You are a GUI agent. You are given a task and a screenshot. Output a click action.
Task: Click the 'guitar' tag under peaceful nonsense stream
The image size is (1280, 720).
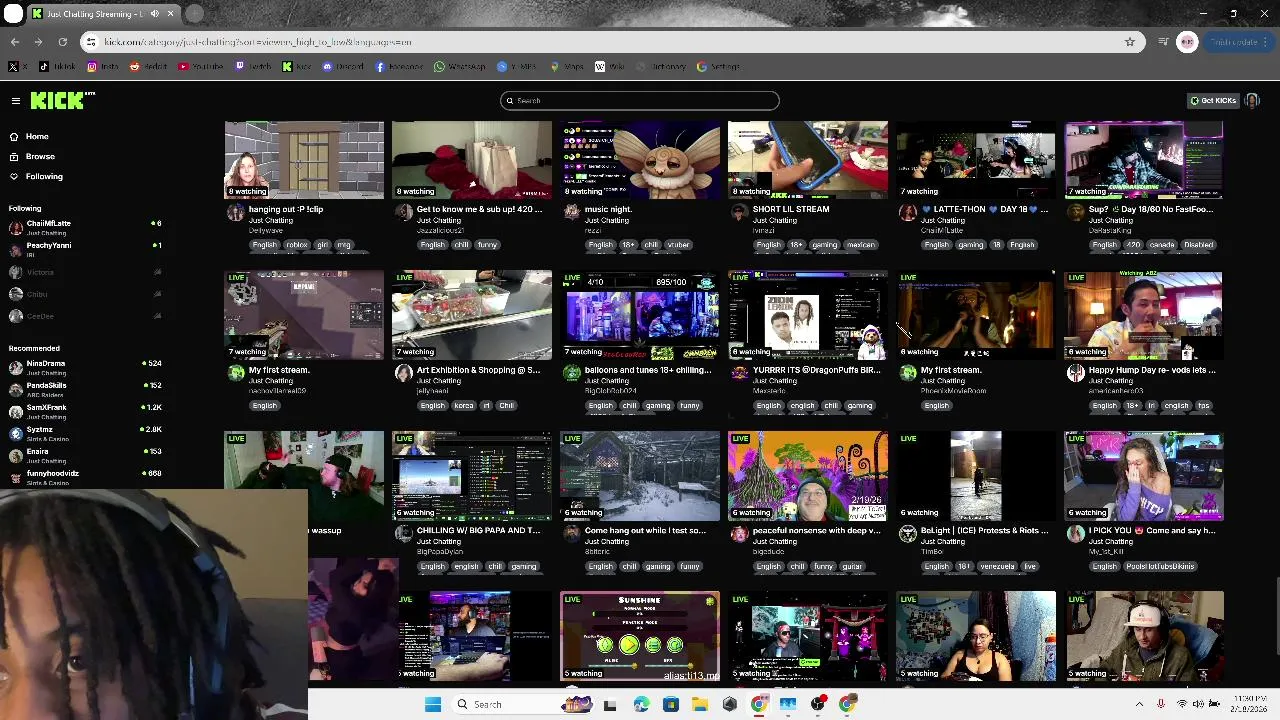852,566
